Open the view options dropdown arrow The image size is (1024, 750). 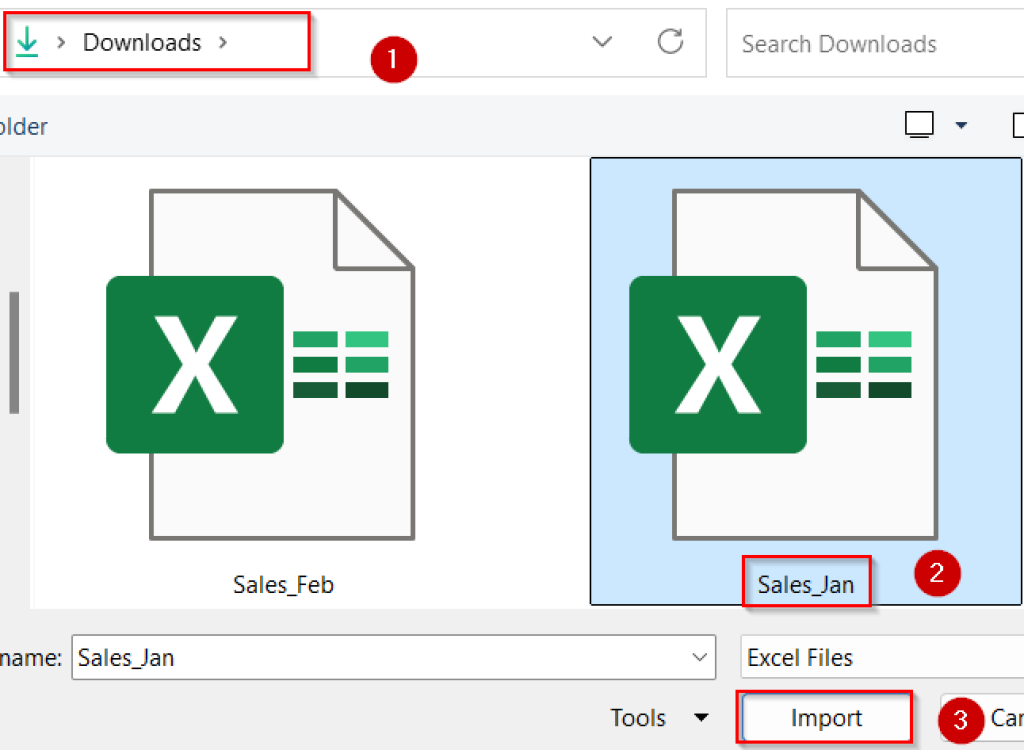961,125
